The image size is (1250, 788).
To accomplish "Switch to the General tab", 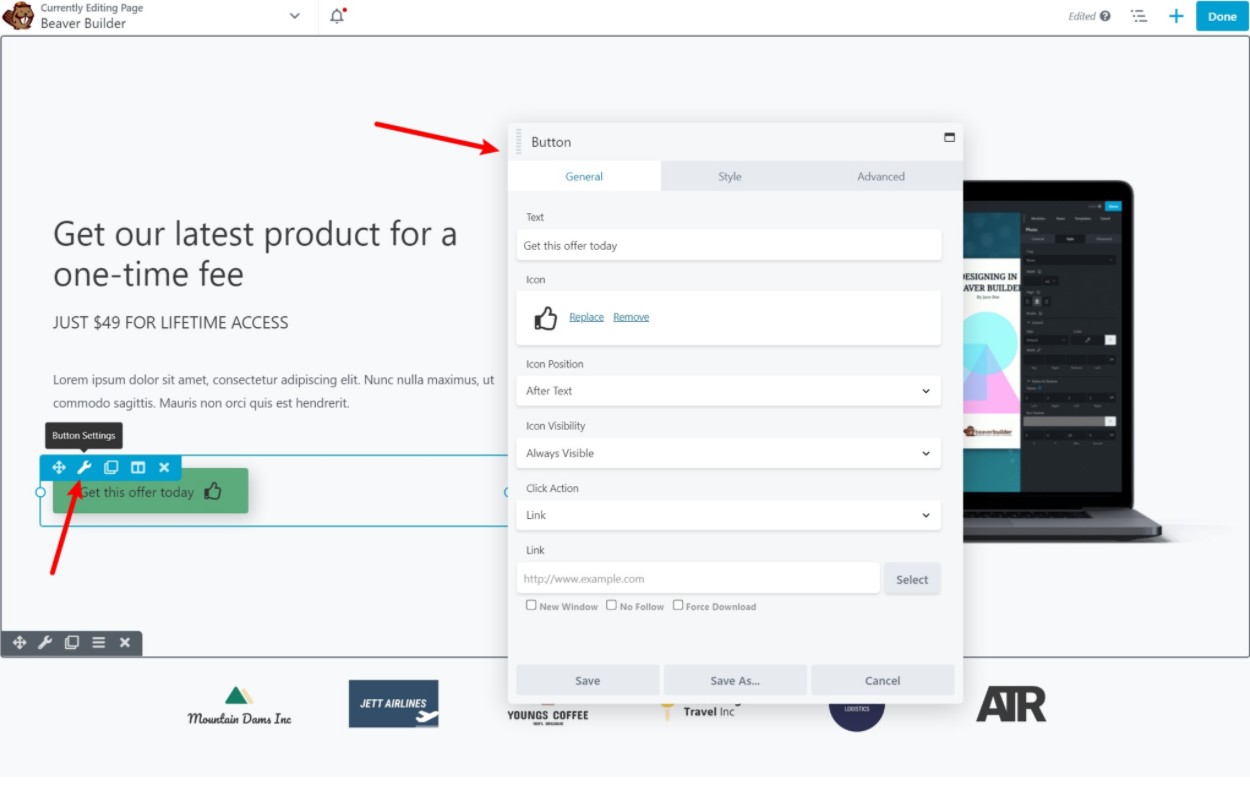I will [x=584, y=176].
